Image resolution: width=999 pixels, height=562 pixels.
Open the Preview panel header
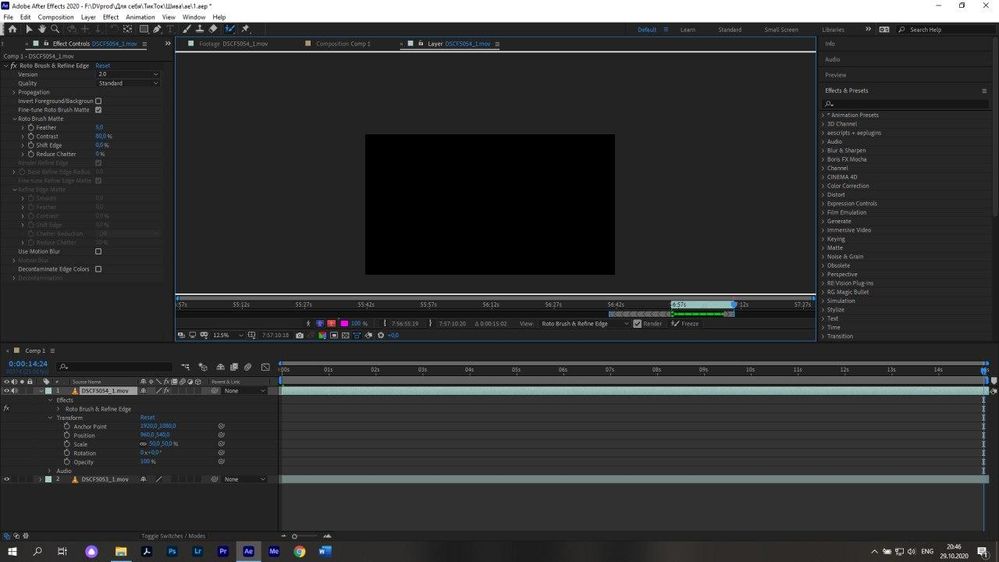(835, 75)
